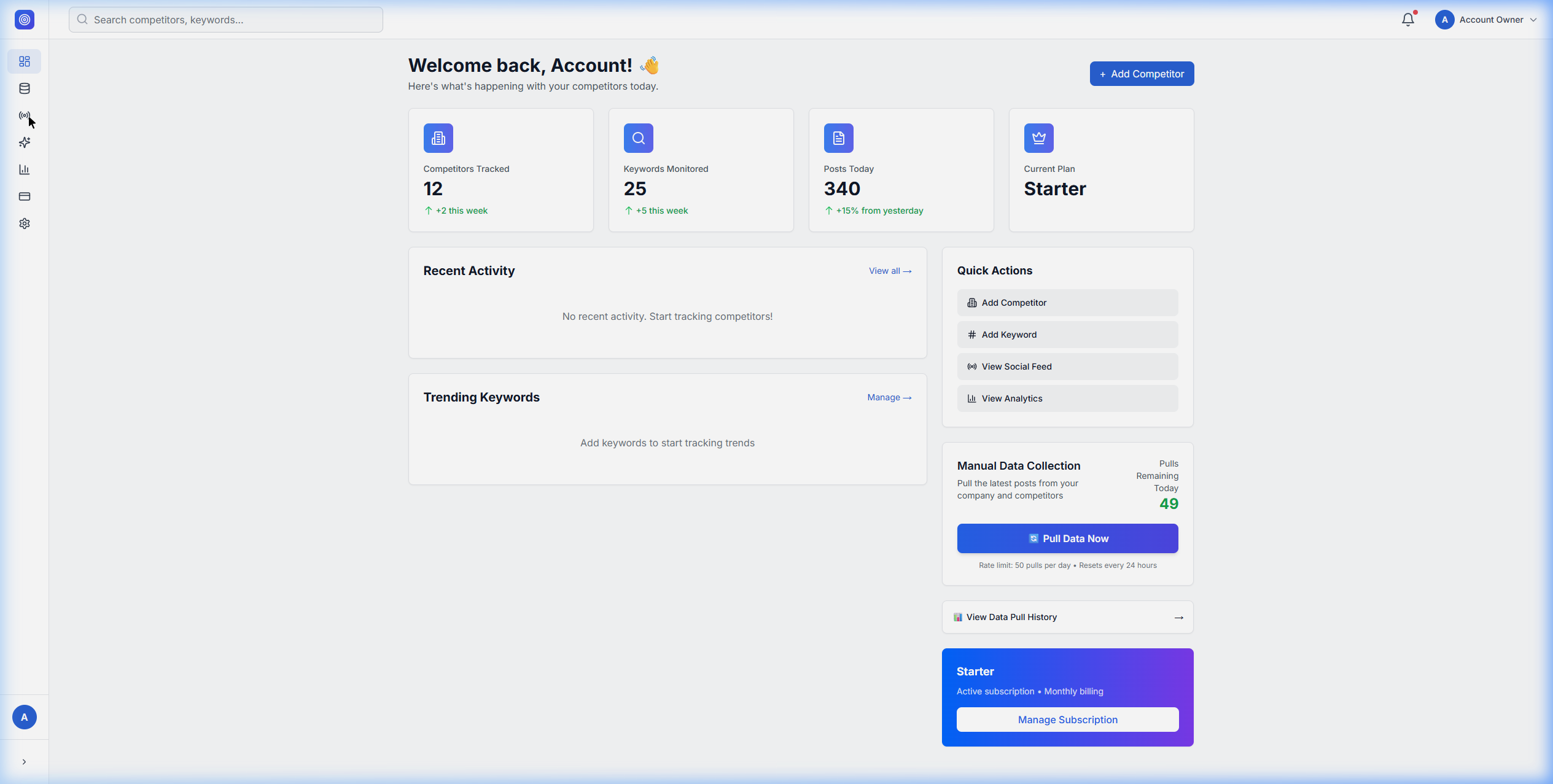Screen dimensions: 1553x784
Task: Choose Add Keyword in Quick Actions
Action: pyautogui.click(x=1067, y=335)
